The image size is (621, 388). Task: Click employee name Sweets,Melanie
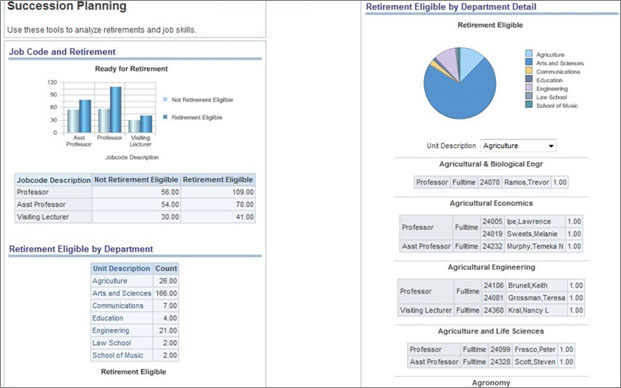tap(532, 234)
